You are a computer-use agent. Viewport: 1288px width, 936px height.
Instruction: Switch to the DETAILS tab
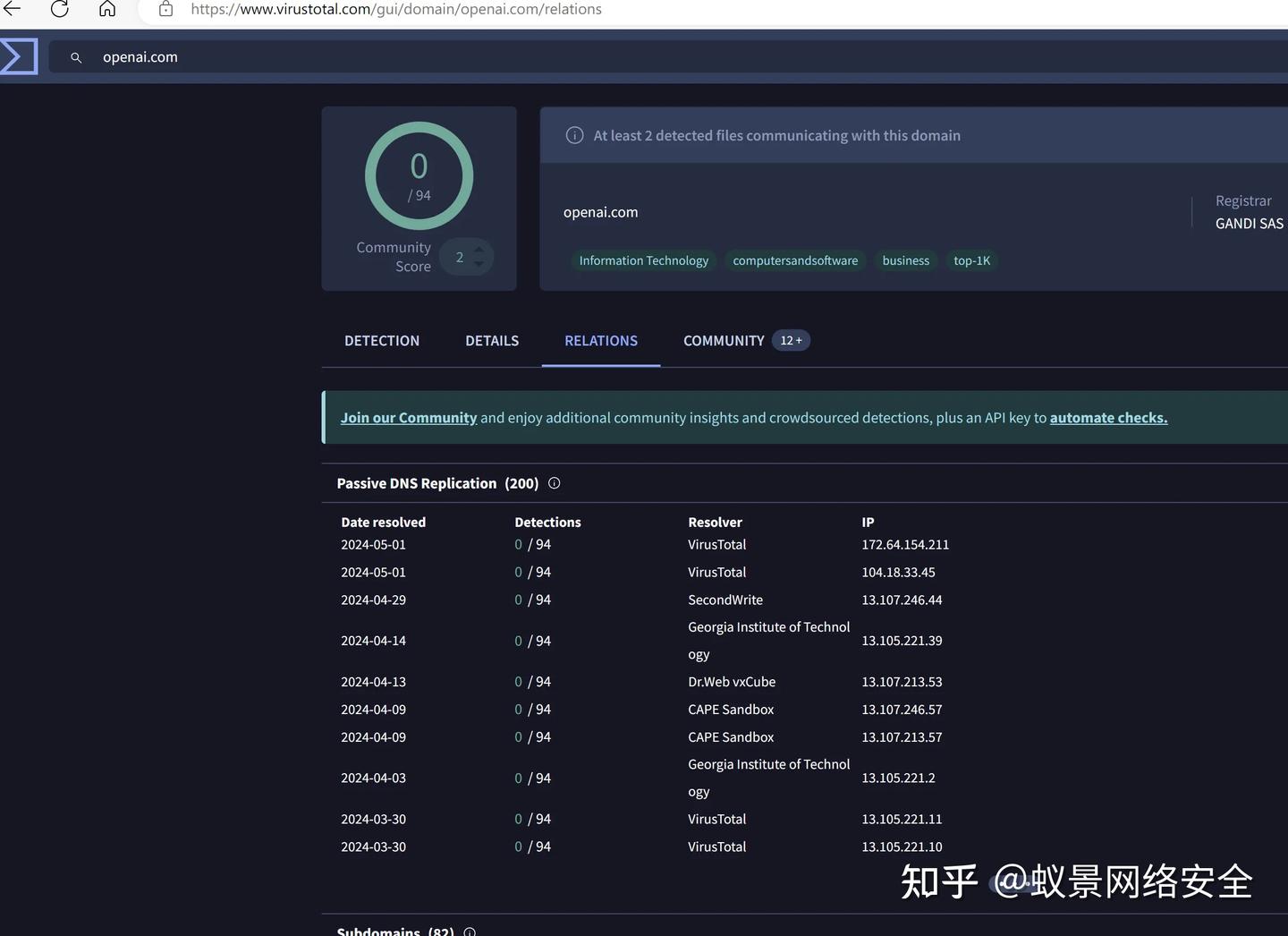click(492, 341)
